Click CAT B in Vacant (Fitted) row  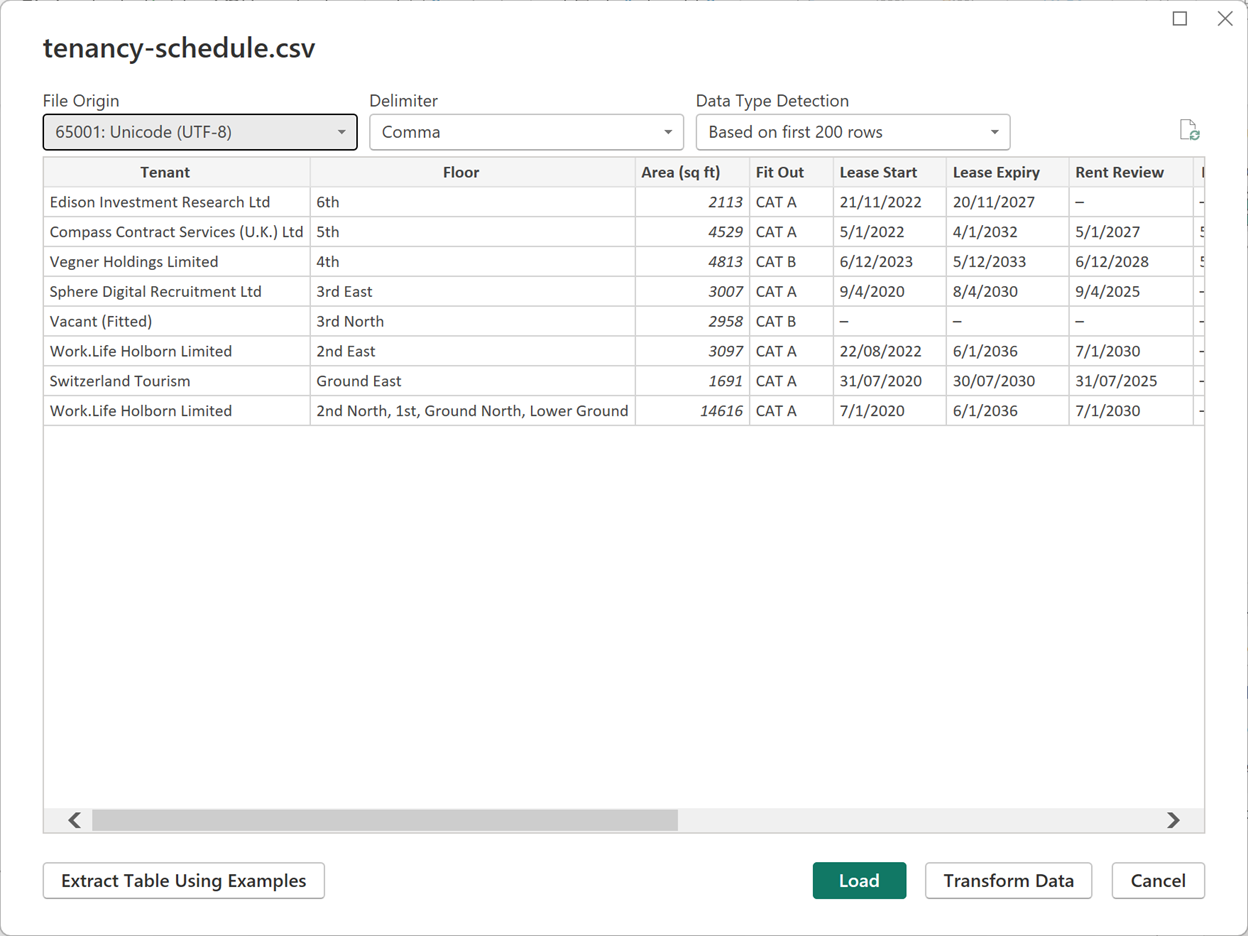pyautogui.click(x=791, y=322)
